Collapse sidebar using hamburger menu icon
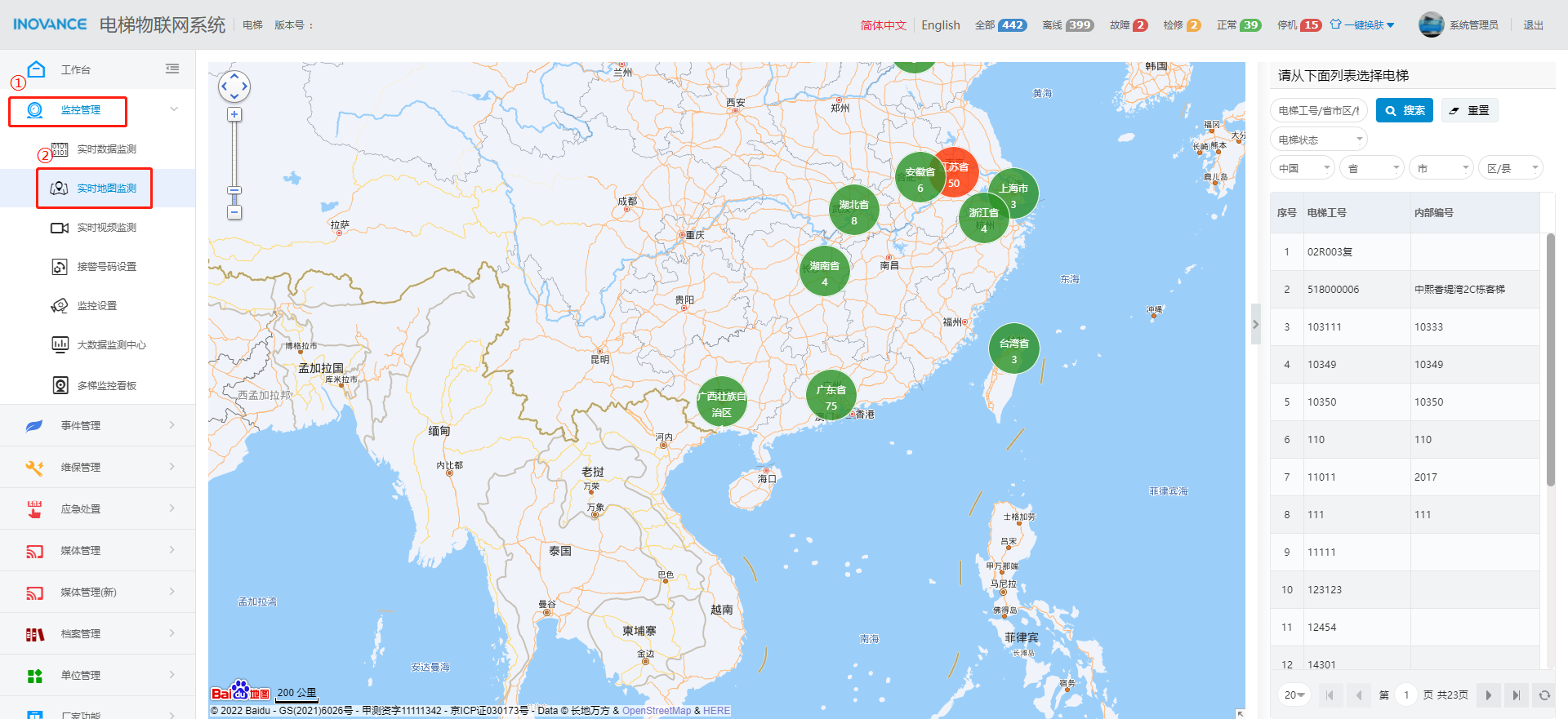This screenshot has width=1568, height=719. [x=172, y=69]
